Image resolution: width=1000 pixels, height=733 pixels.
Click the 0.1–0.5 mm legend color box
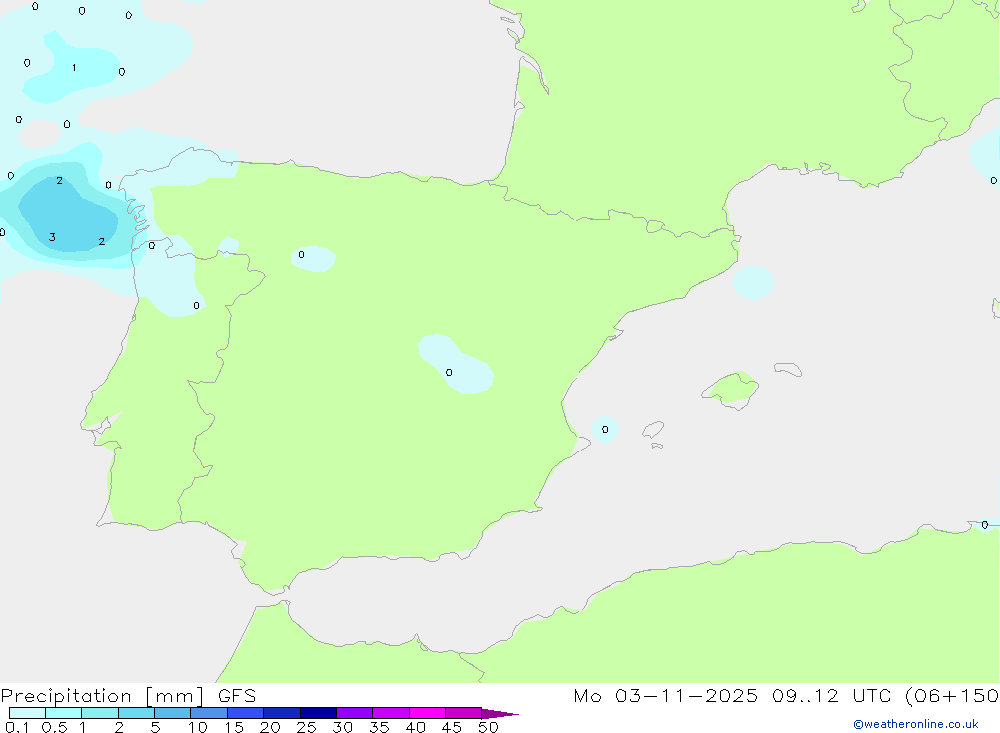pyautogui.click(x=27, y=713)
